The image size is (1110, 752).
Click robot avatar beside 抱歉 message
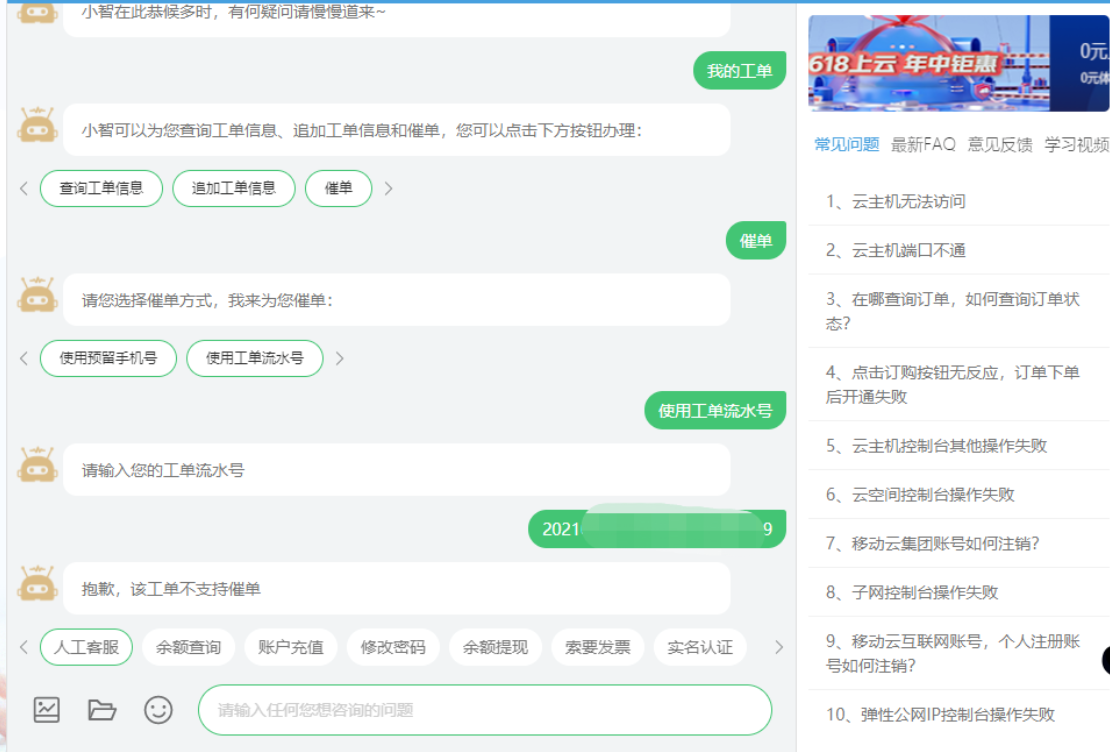pyautogui.click(x=38, y=585)
